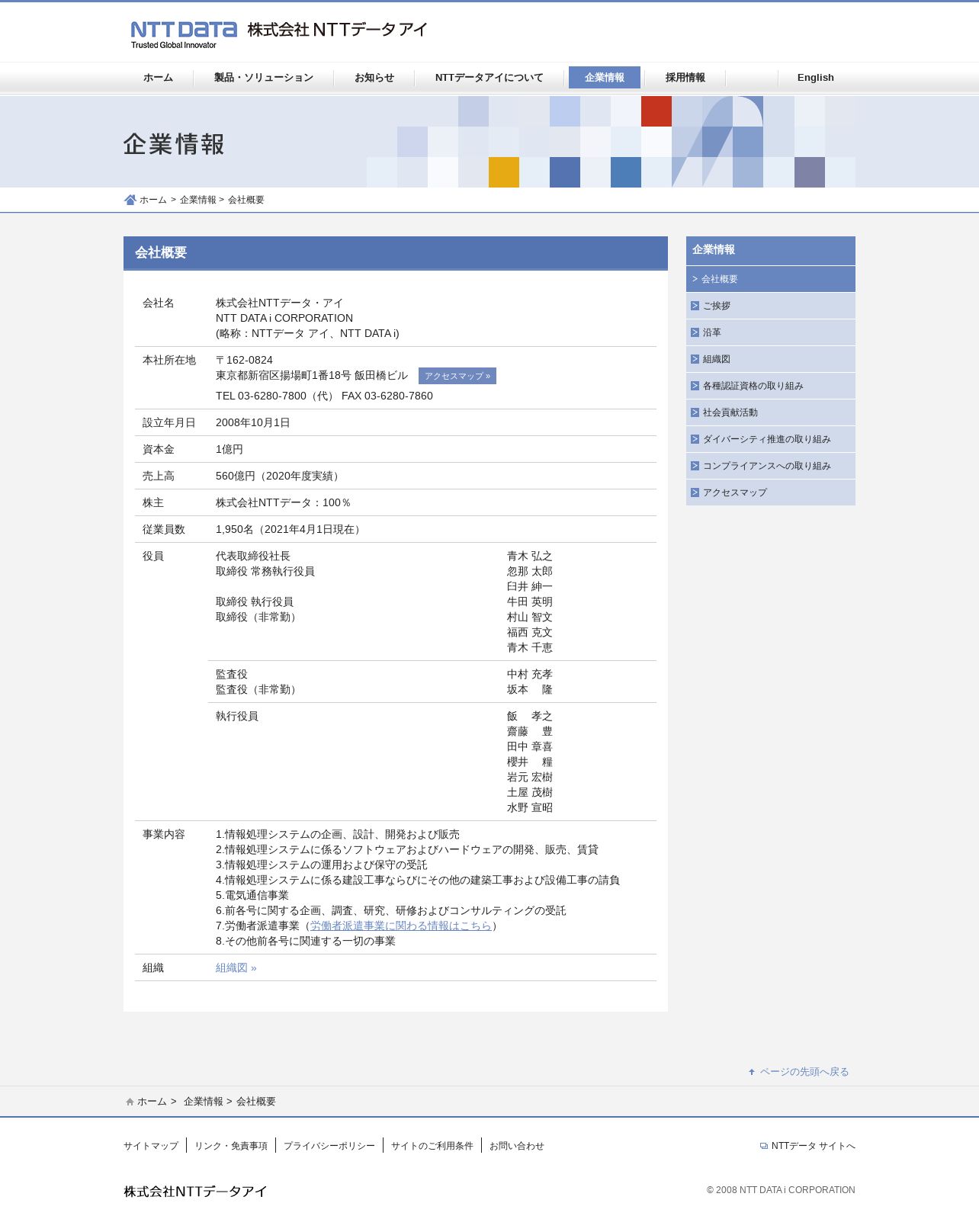The image size is (979, 1232).
Task: Open the サイトマップ footer link
Action: tap(151, 1146)
